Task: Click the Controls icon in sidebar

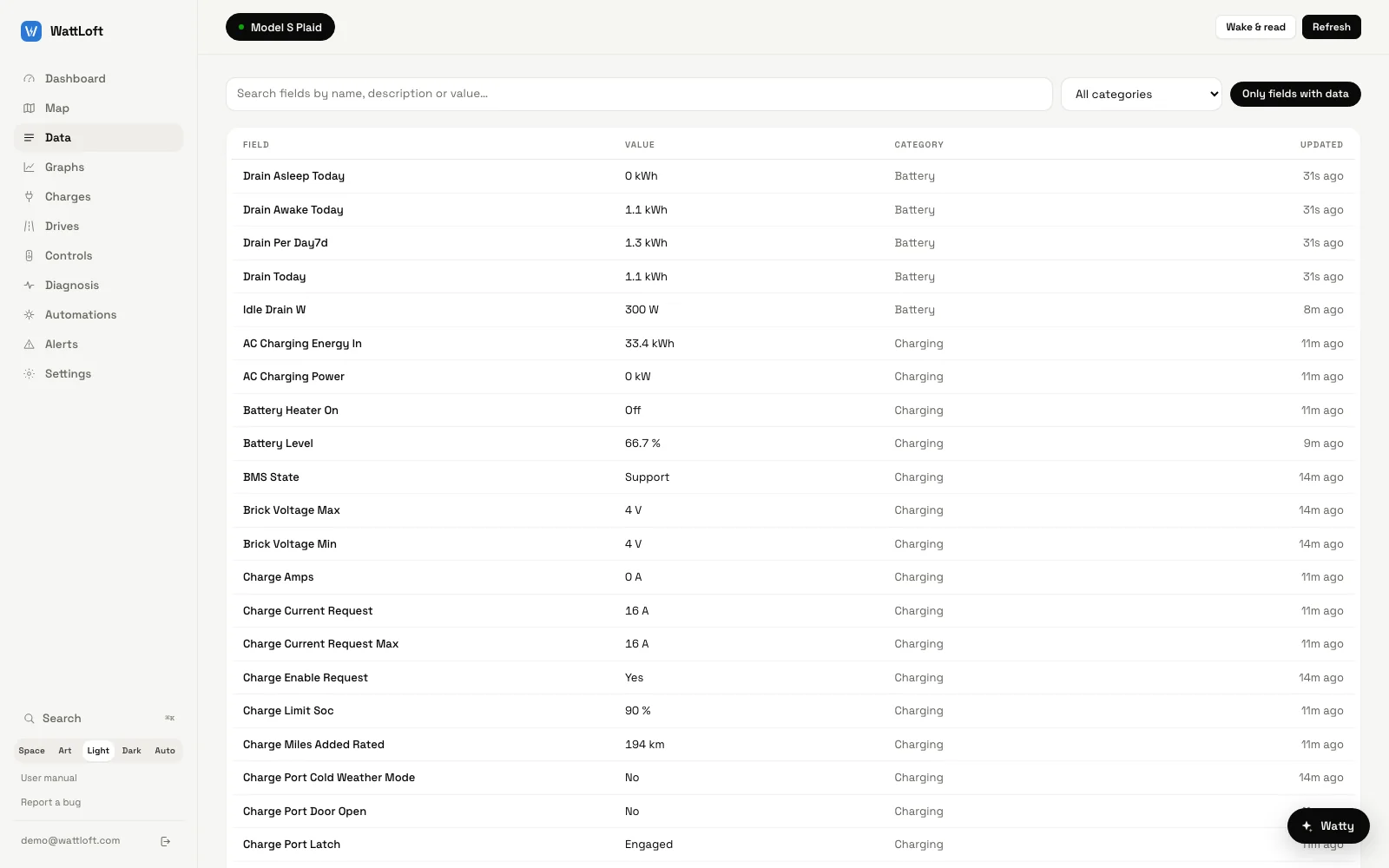Action: click(29, 255)
